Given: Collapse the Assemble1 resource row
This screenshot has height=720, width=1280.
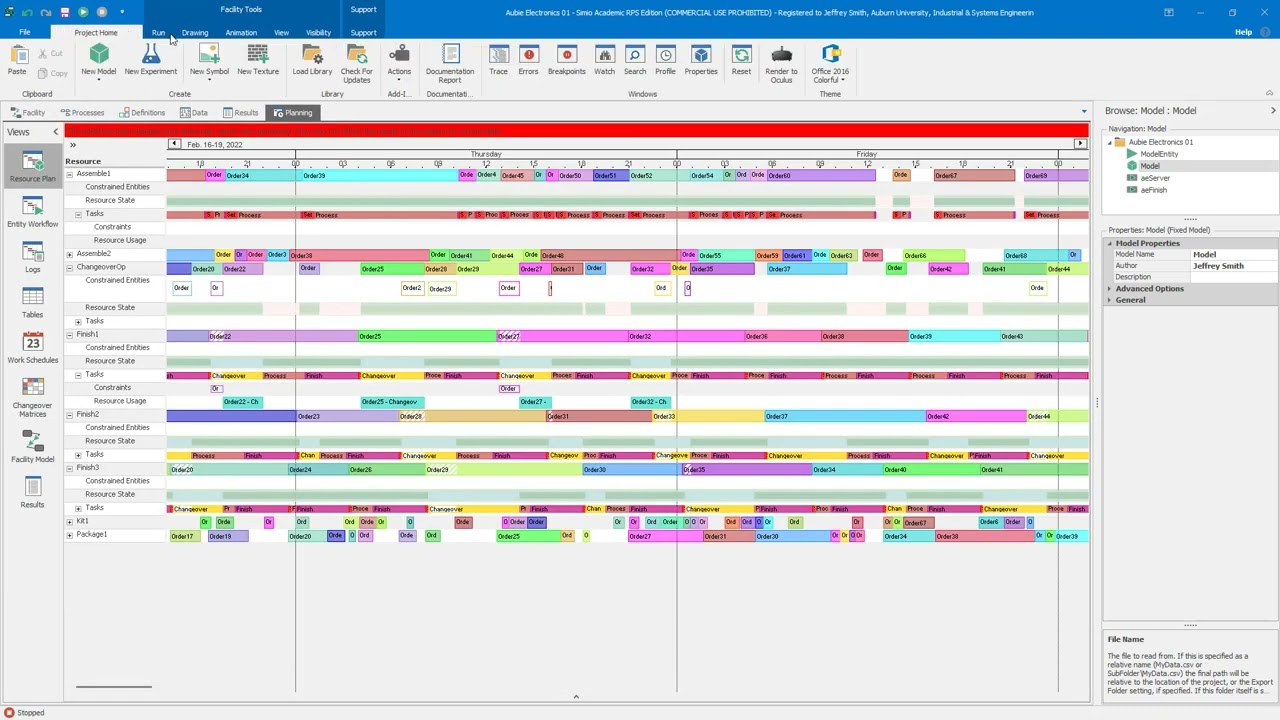Looking at the screenshot, I should (69, 174).
